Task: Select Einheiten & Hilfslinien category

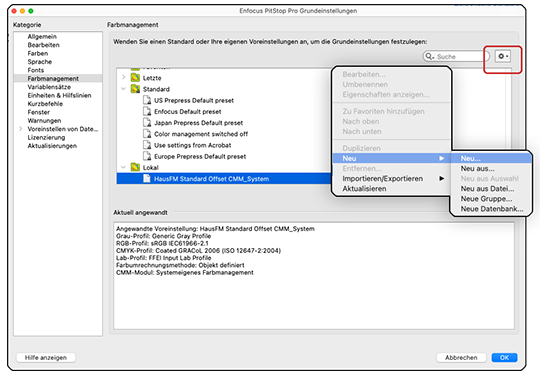Action: tap(58, 95)
